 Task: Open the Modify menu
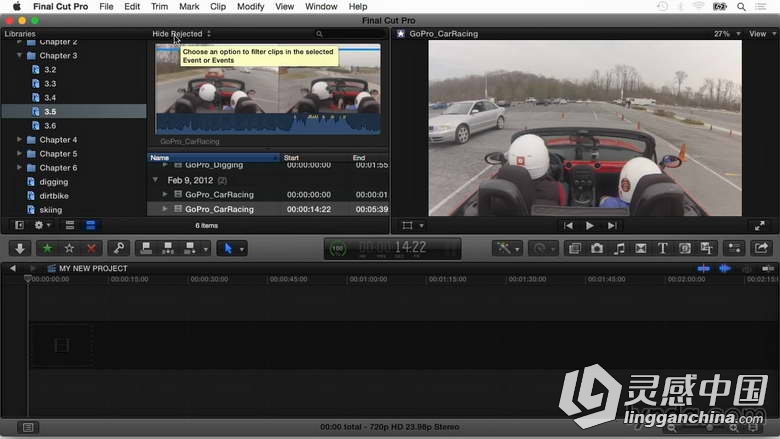tap(250, 6)
